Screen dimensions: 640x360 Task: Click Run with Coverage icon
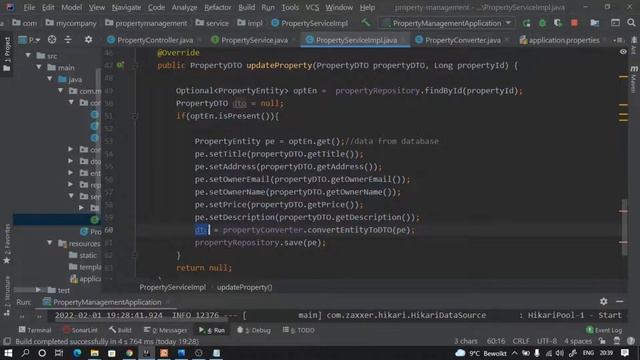pyautogui.click(x=558, y=23)
